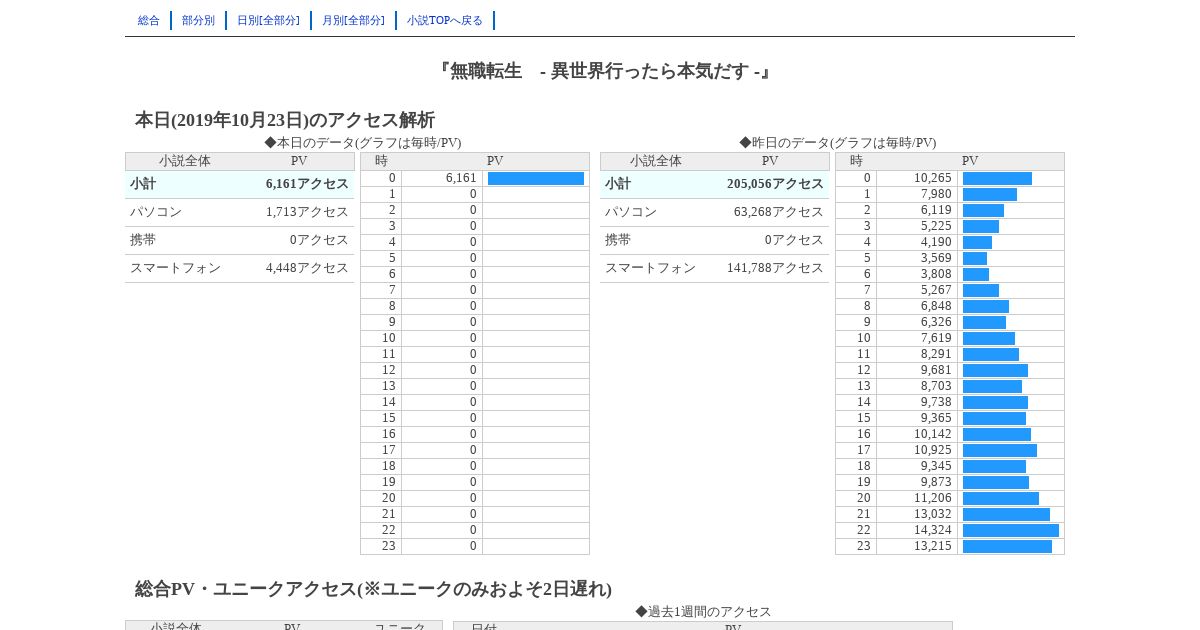This screenshot has height=630, width=1200.
Task: Select yesterday's hour 13 value 8,703
Action: point(936,386)
